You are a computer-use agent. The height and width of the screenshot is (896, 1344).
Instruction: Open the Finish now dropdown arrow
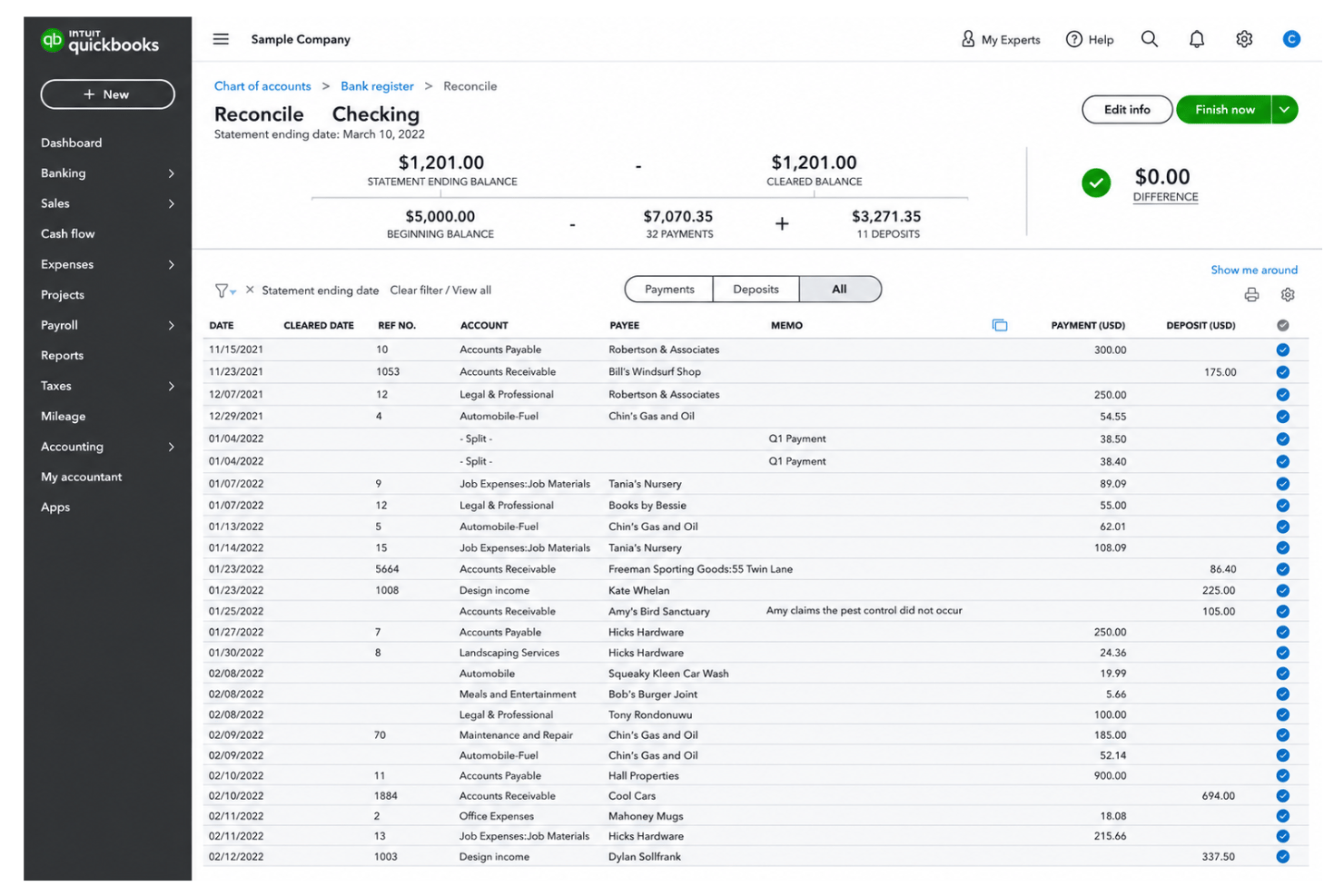click(x=1284, y=110)
